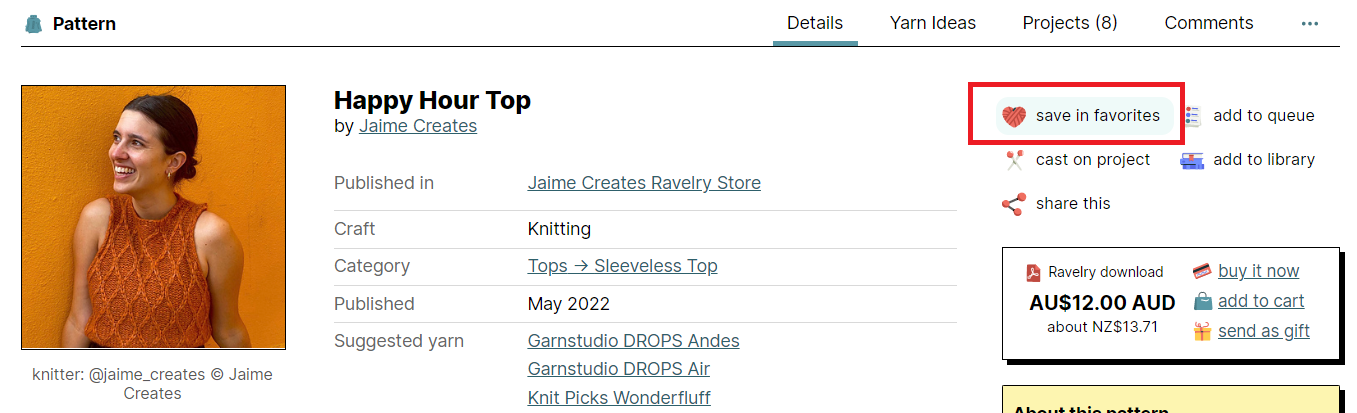Click the heart yarn favorites icon
This screenshot has height=413, width=1357.
[1014, 116]
